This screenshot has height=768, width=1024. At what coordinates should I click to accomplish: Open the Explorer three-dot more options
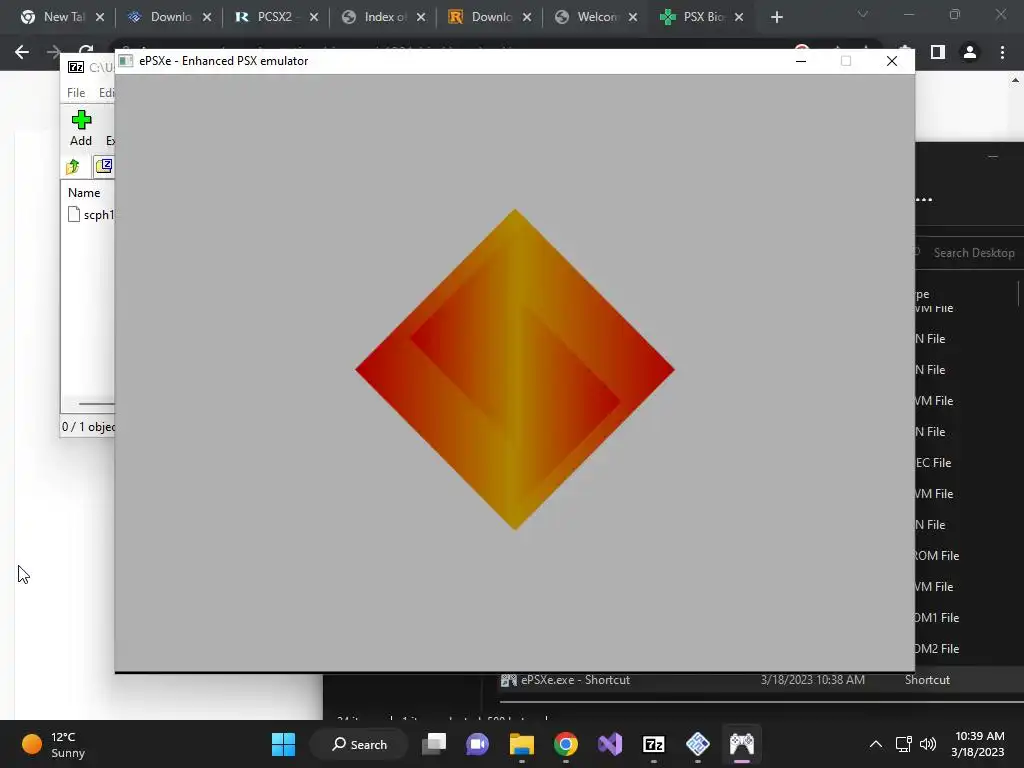coord(923,200)
